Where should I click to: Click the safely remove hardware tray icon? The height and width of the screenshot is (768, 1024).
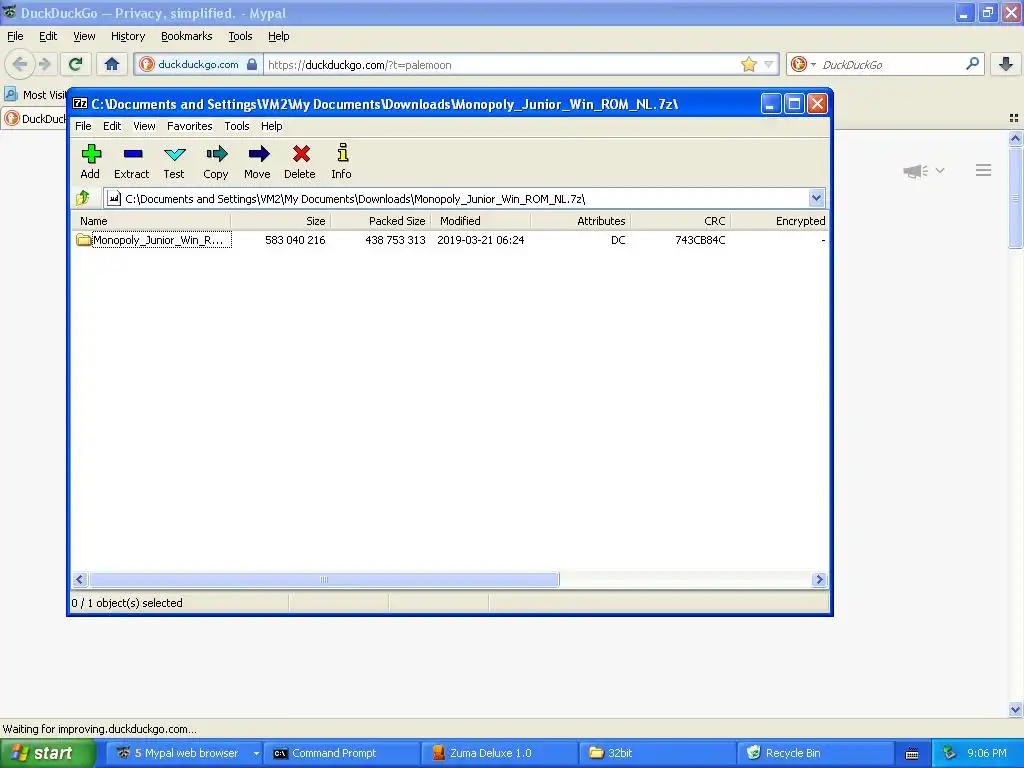tap(950, 753)
